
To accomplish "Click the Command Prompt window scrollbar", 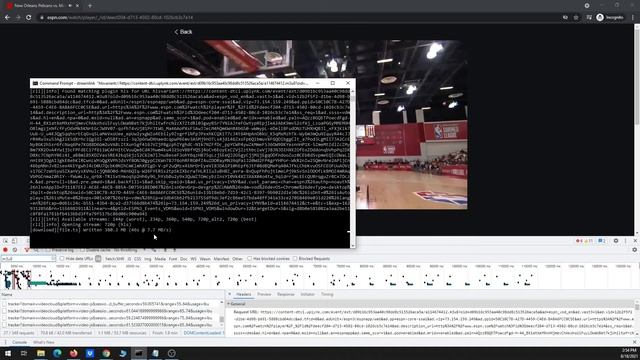I will (x=352, y=167).
